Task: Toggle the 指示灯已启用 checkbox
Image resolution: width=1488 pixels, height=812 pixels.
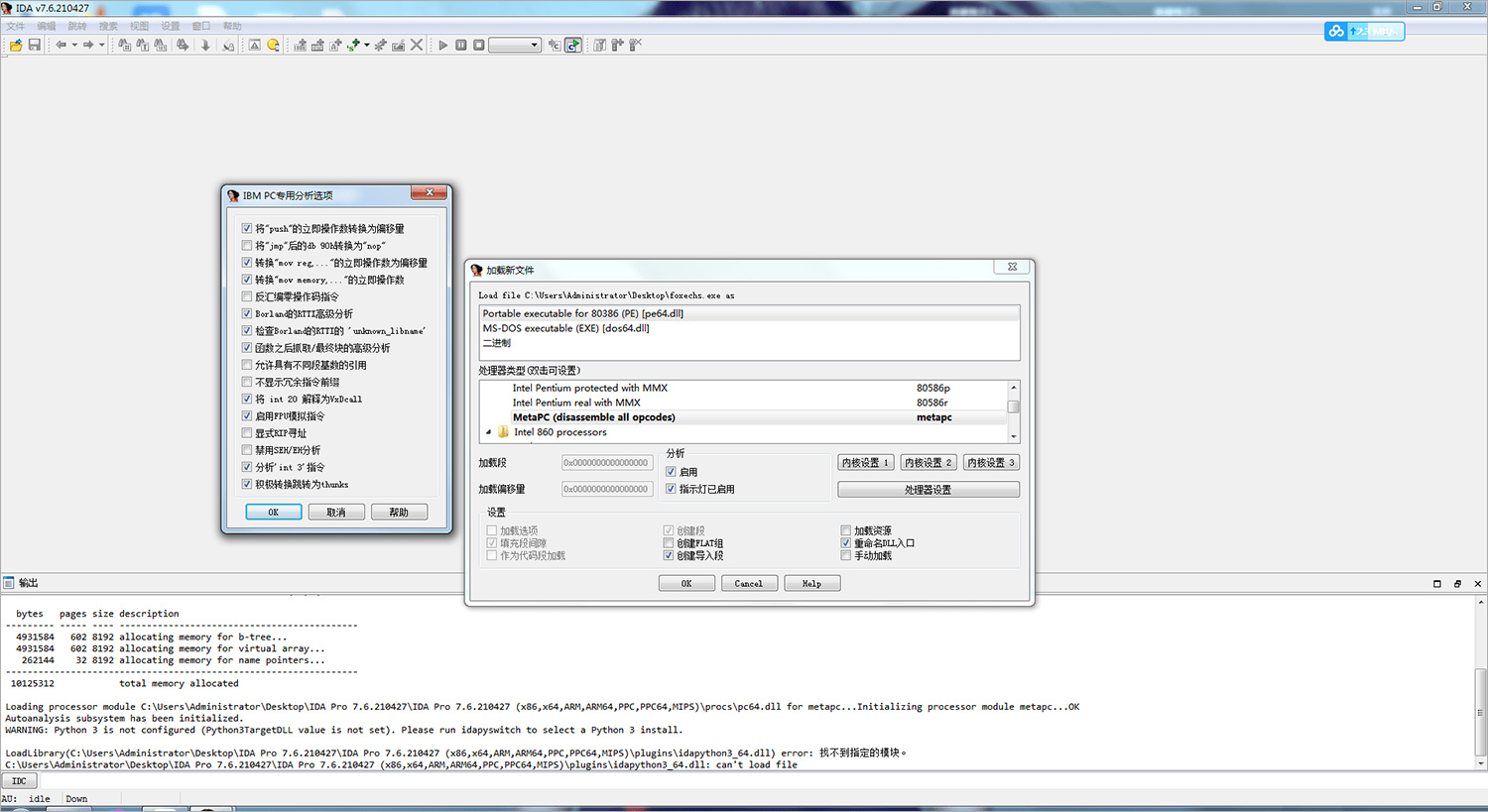Action: pos(671,489)
